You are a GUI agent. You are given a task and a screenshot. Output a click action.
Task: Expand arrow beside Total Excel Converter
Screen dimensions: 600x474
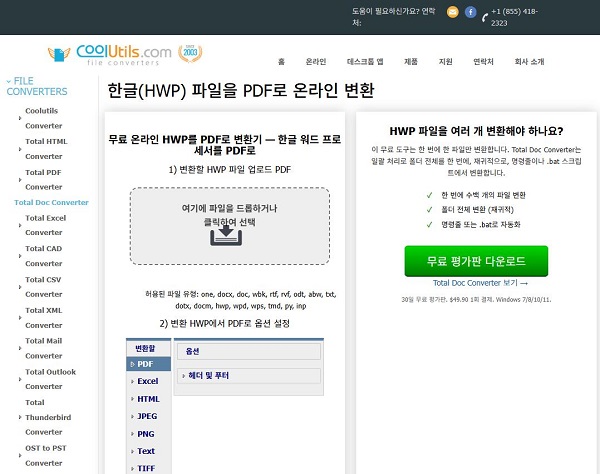(20, 225)
